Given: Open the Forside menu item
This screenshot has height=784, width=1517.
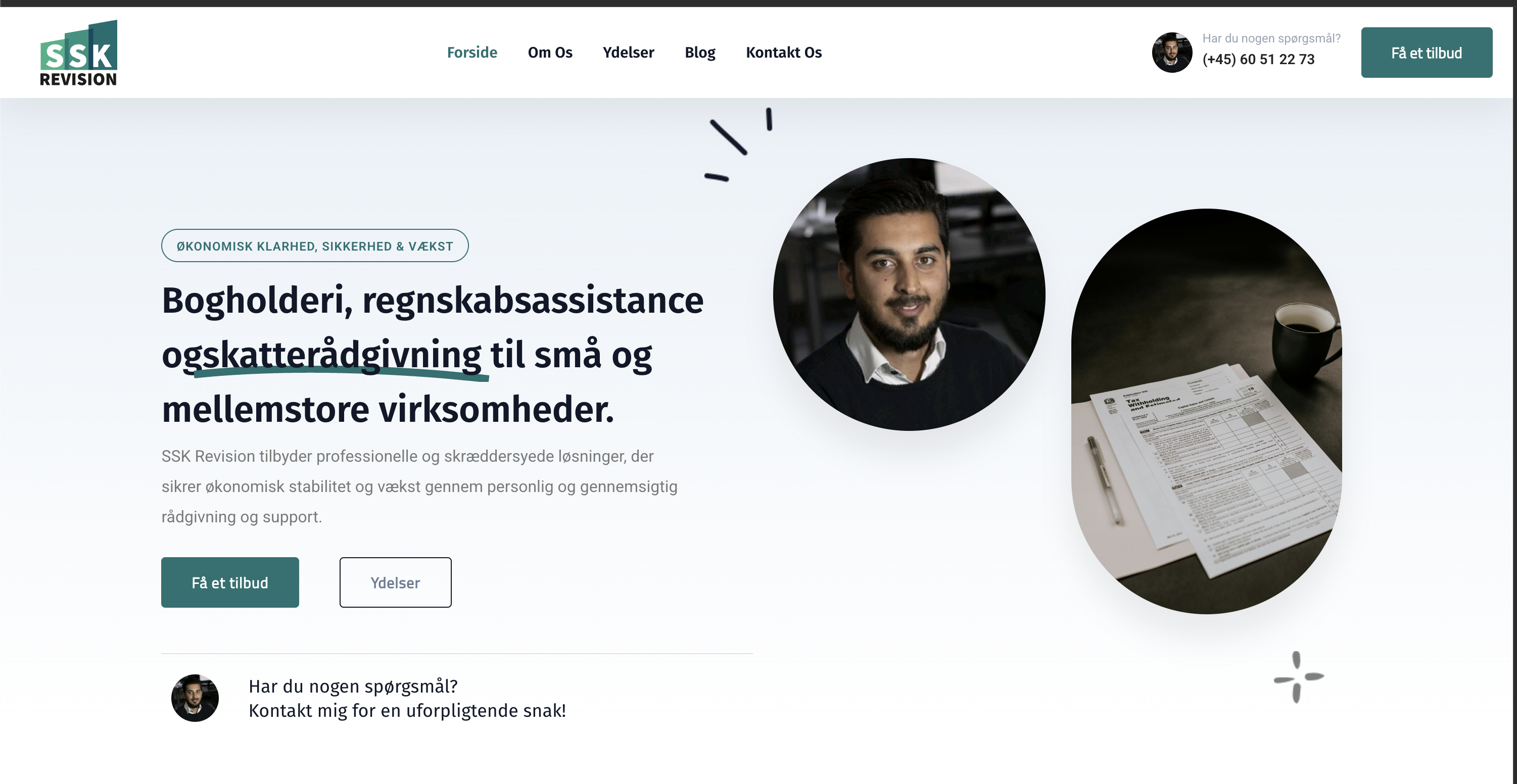Looking at the screenshot, I should click(x=471, y=53).
